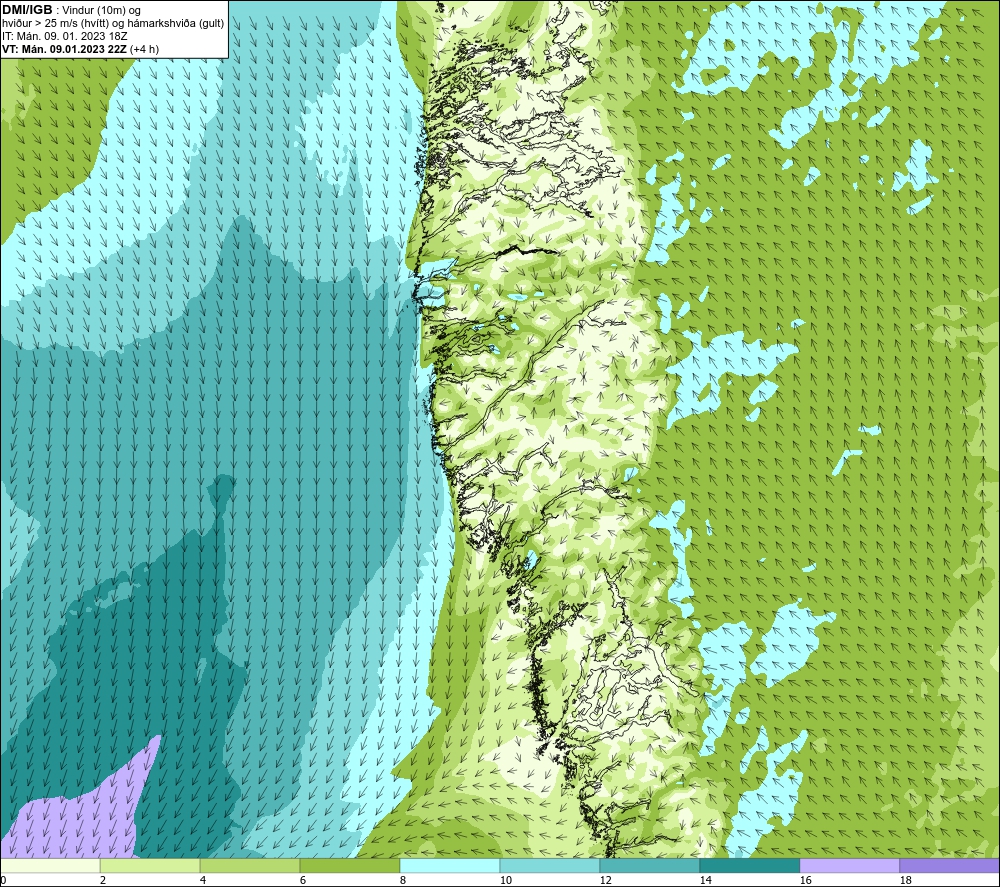Click the scale label '6'
1000x887 pixels.
(303, 880)
